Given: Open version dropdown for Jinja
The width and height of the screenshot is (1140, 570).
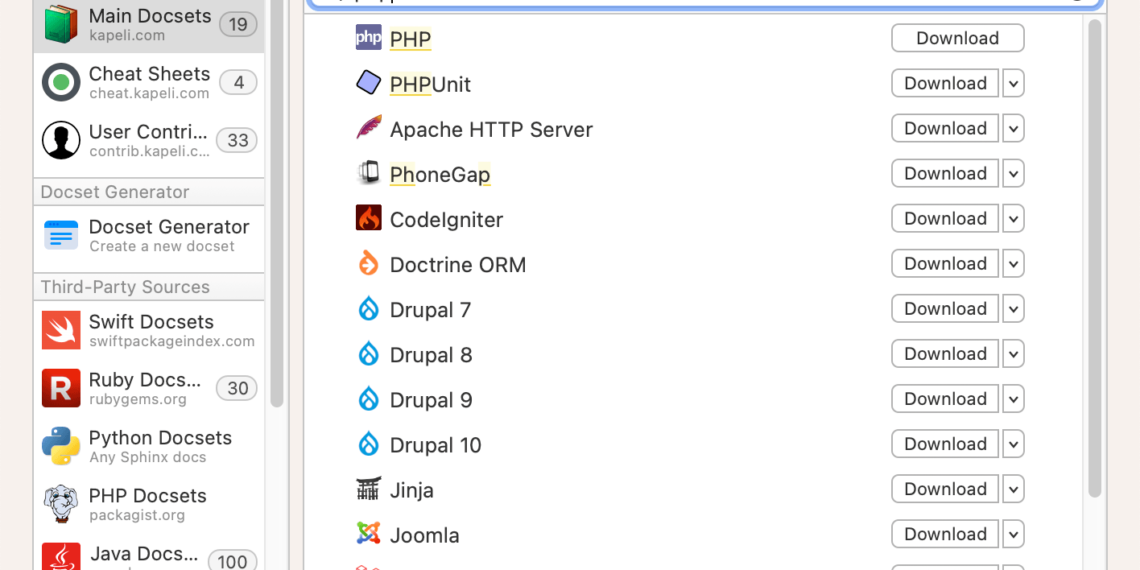Looking at the screenshot, I should point(1013,489).
